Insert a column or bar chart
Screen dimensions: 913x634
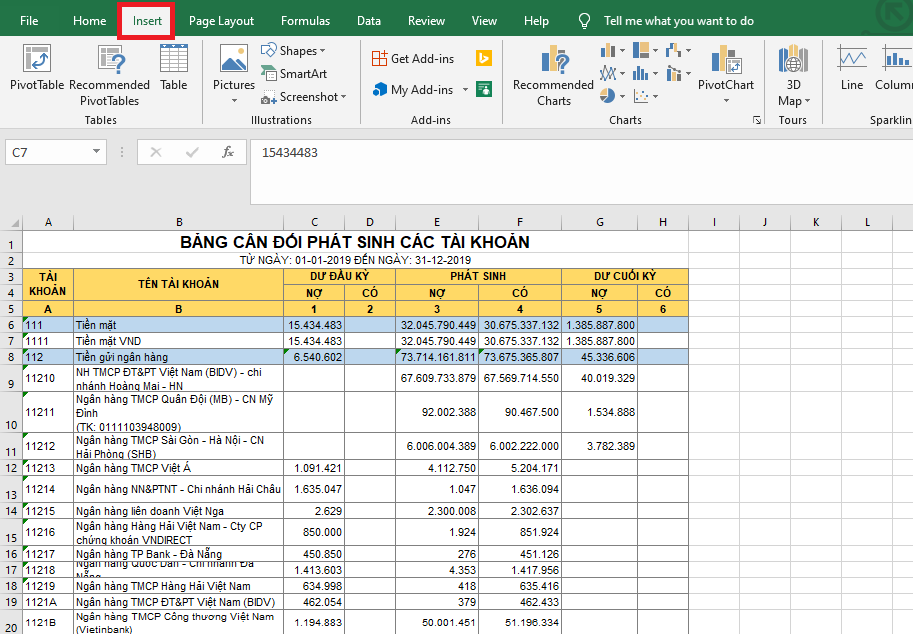[608, 50]
